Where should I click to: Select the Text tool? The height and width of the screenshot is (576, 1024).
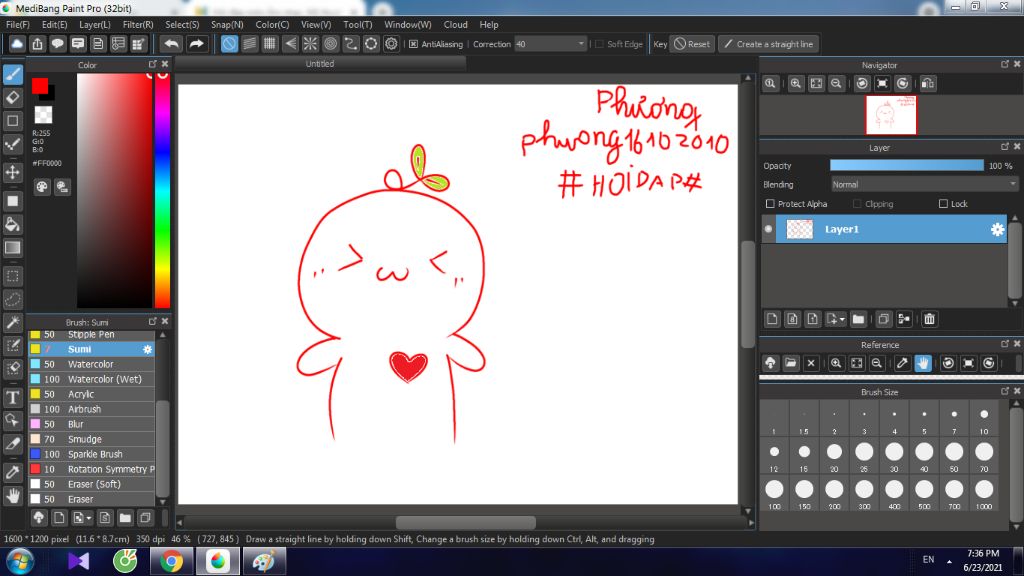point(12,397)
